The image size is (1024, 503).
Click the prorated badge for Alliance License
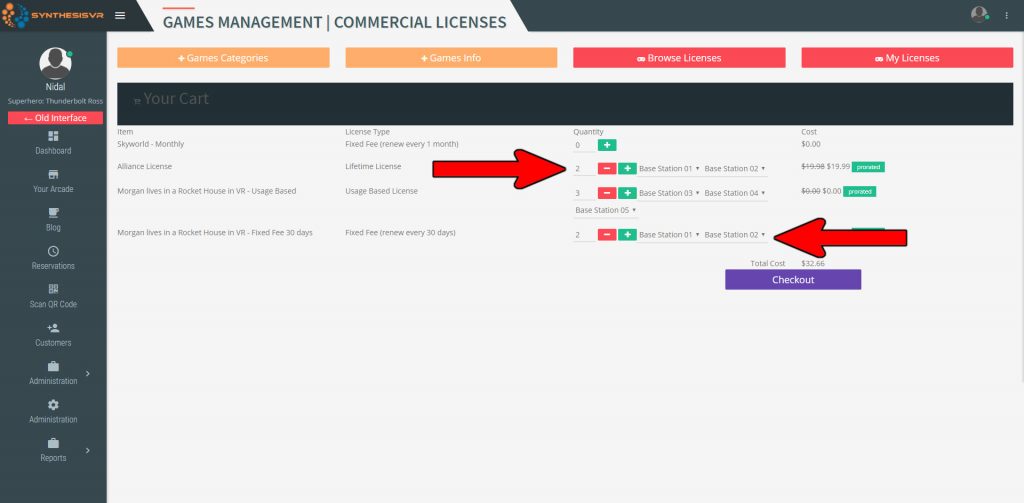[x=868, y=167]
